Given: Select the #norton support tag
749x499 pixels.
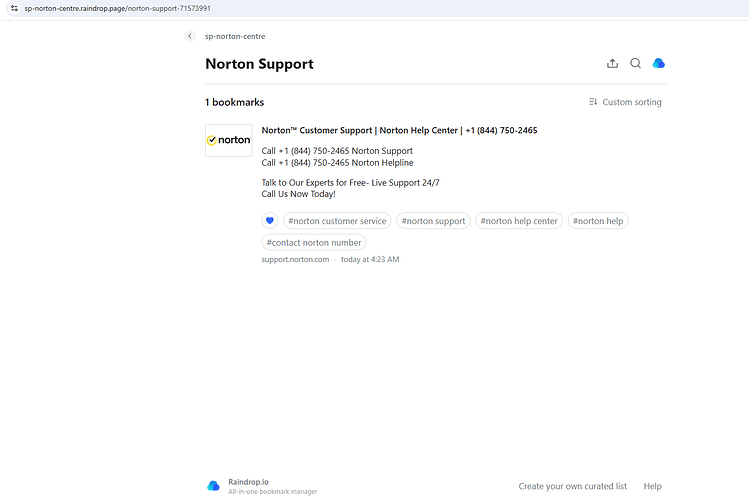Looking at the screenshot, I should (x=433, y=221).
